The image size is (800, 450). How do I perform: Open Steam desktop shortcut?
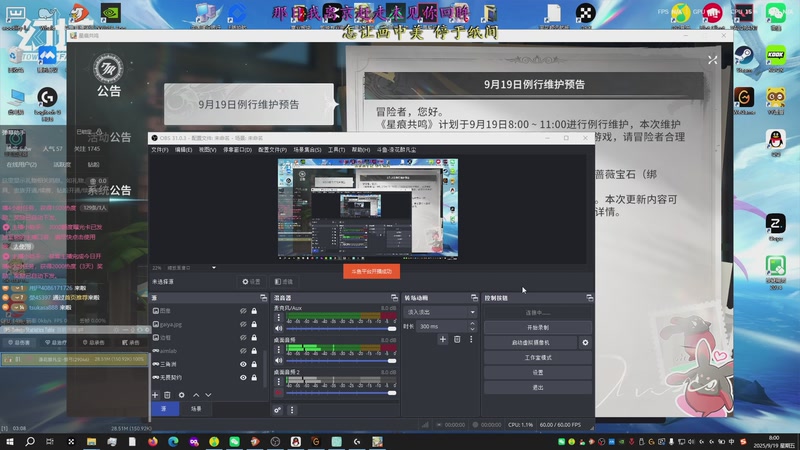[744, 58]
